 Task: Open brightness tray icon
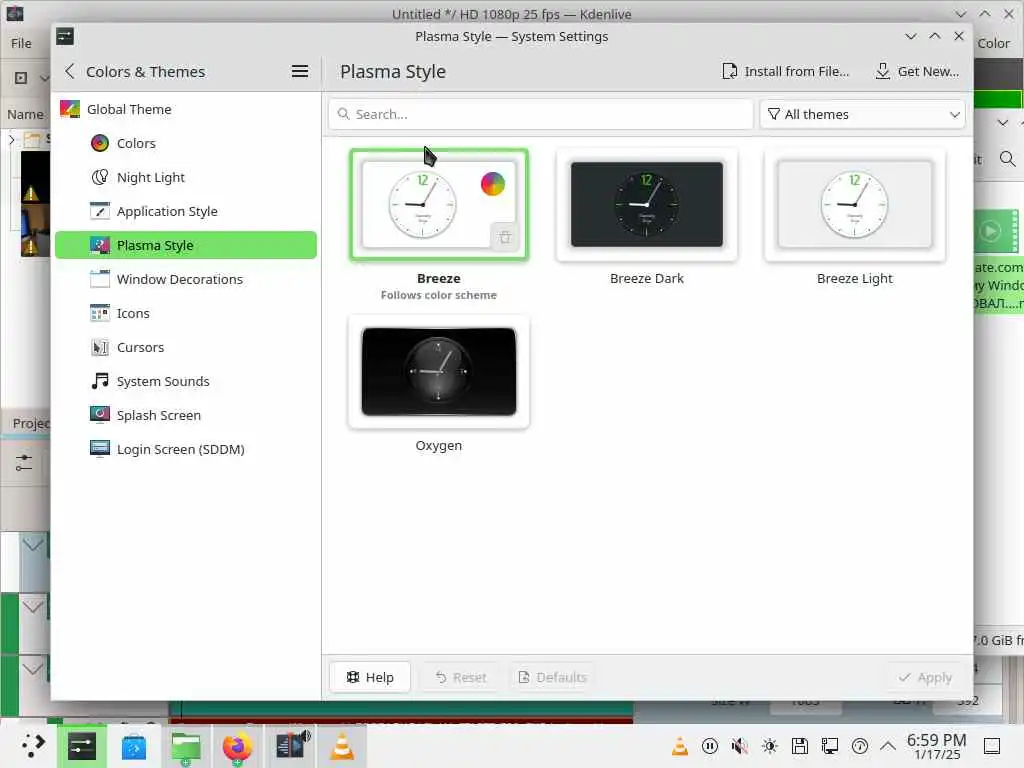pos(769,746)
